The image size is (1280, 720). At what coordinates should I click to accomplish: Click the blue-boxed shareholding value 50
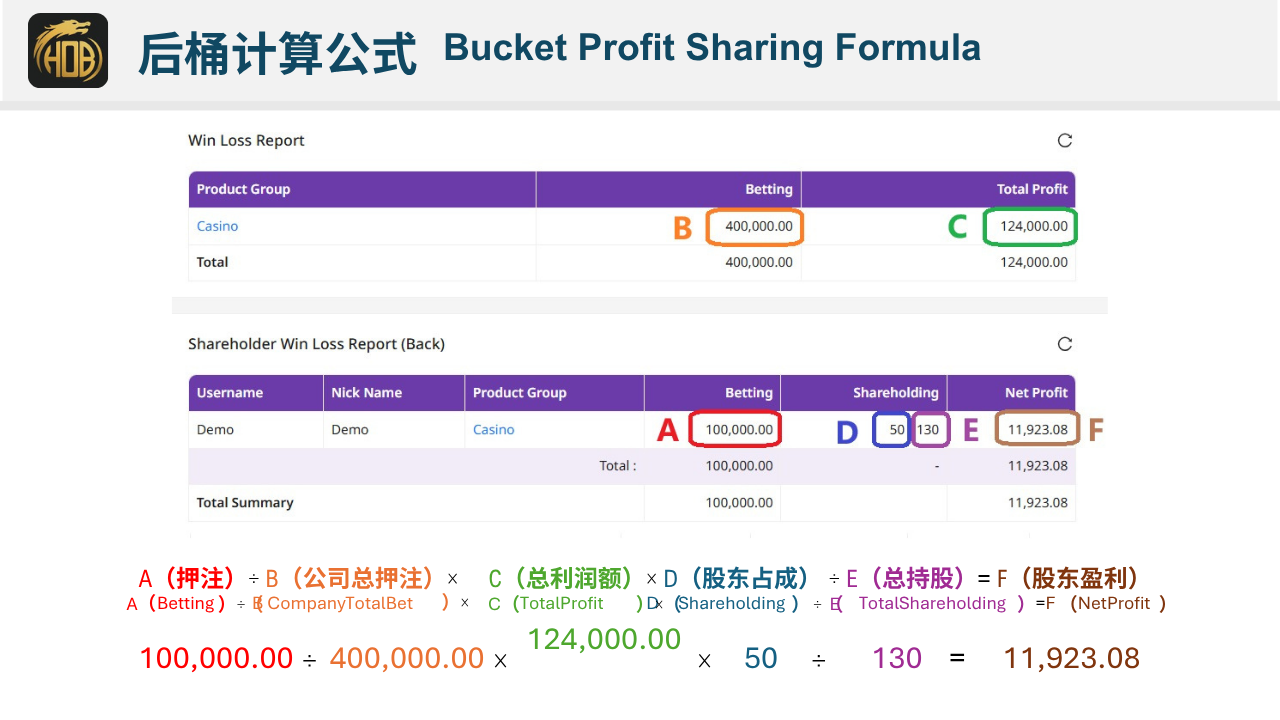tap(895, 430)
